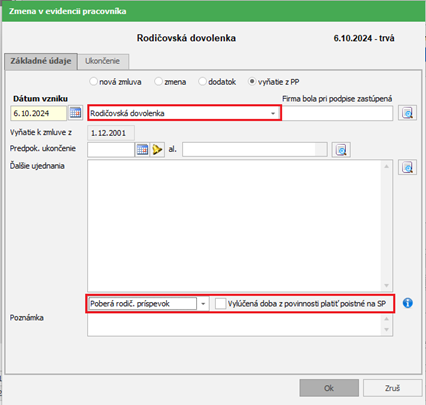Click into the Poznámka text field
This screenshot has width=426, height=405.
point(235,325)
